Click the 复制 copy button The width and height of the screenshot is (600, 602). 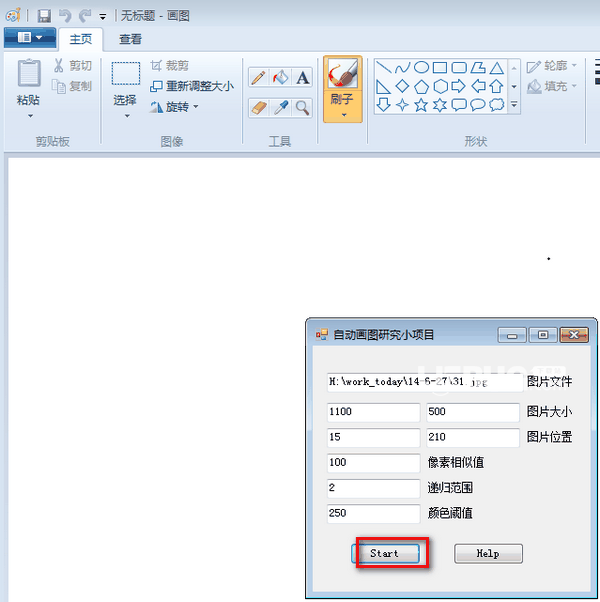click(x=73, y=86)
